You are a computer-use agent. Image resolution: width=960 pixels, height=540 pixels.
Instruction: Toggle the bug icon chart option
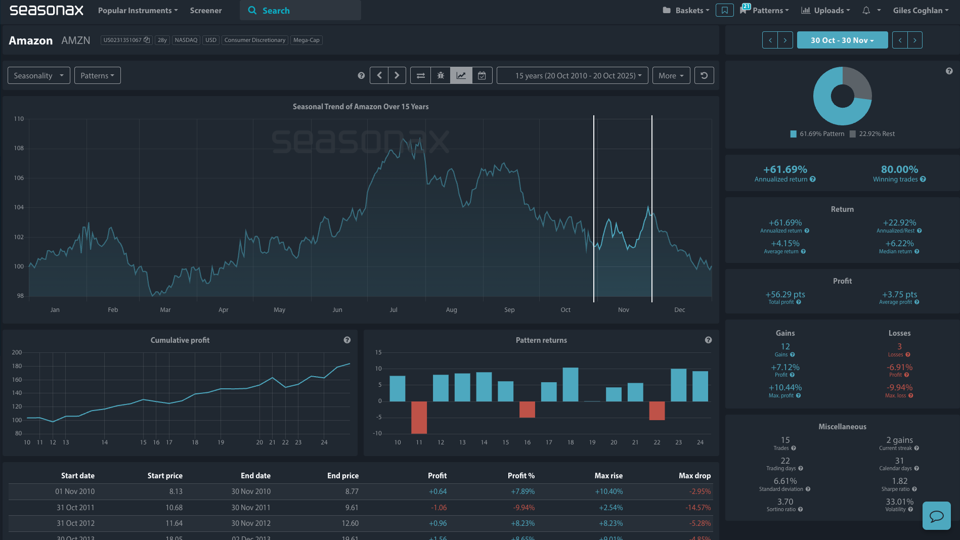click(441, 75)
